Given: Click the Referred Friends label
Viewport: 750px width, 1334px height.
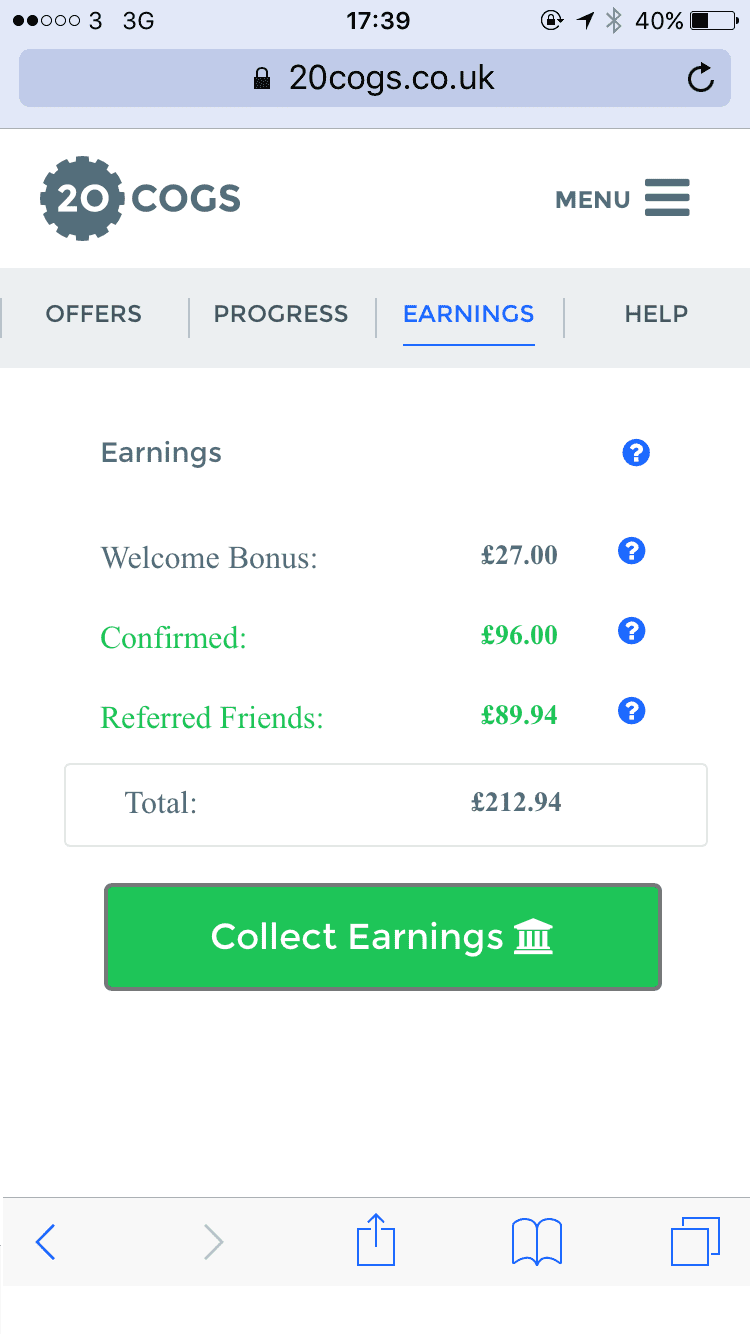Looking at the screenshot, I should pos(212,717).
